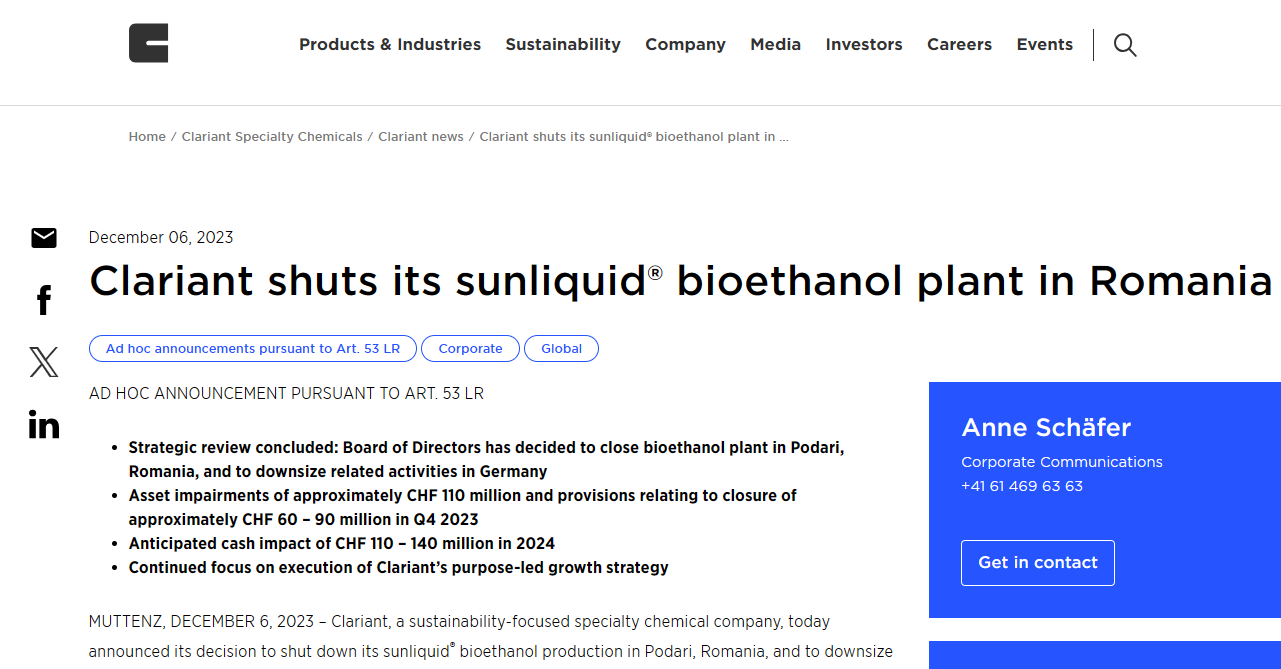Open the Careers menu item
The image size is (1281, 669).
point(959,45)
